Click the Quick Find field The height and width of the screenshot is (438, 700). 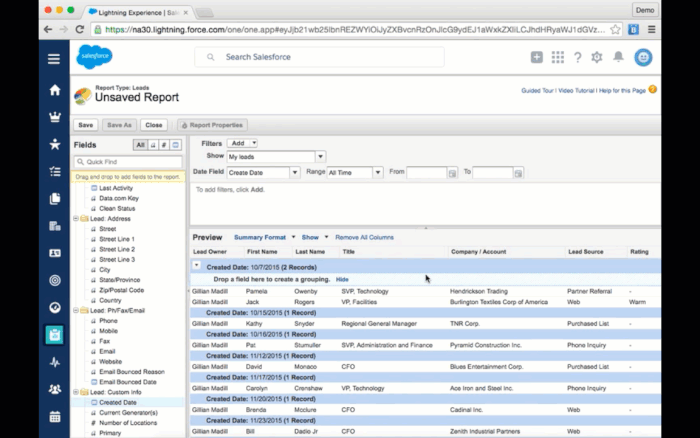click(x=128, y=162)
